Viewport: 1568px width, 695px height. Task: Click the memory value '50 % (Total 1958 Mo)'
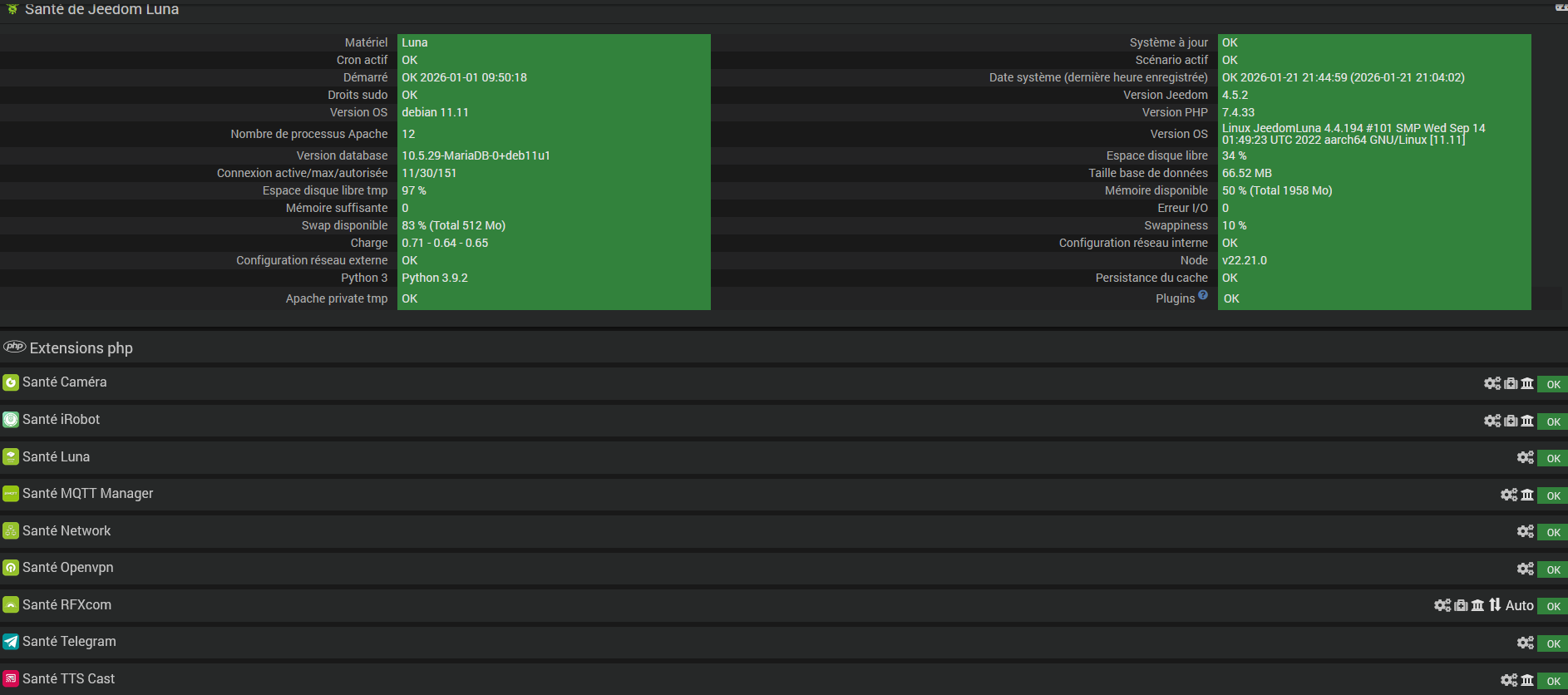click(1277, 190)
